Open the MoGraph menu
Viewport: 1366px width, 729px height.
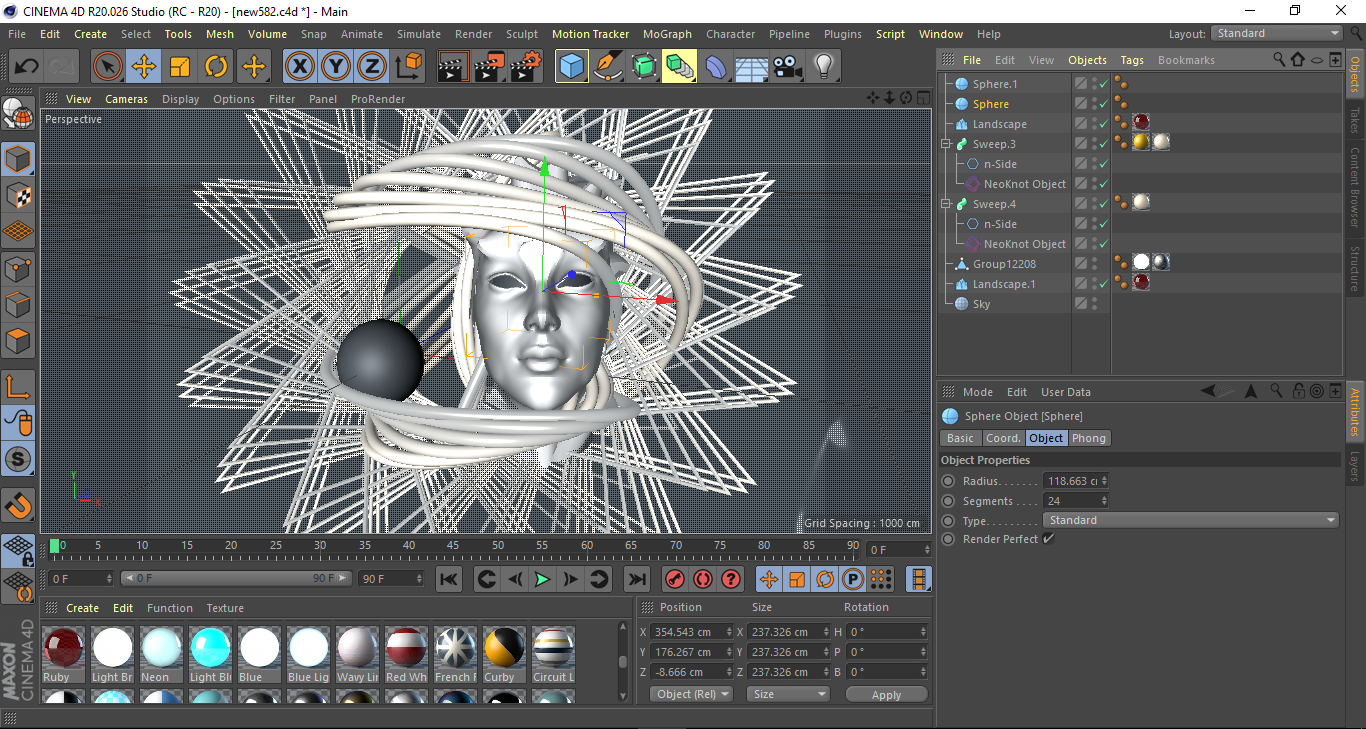click(x=667, y=34)
